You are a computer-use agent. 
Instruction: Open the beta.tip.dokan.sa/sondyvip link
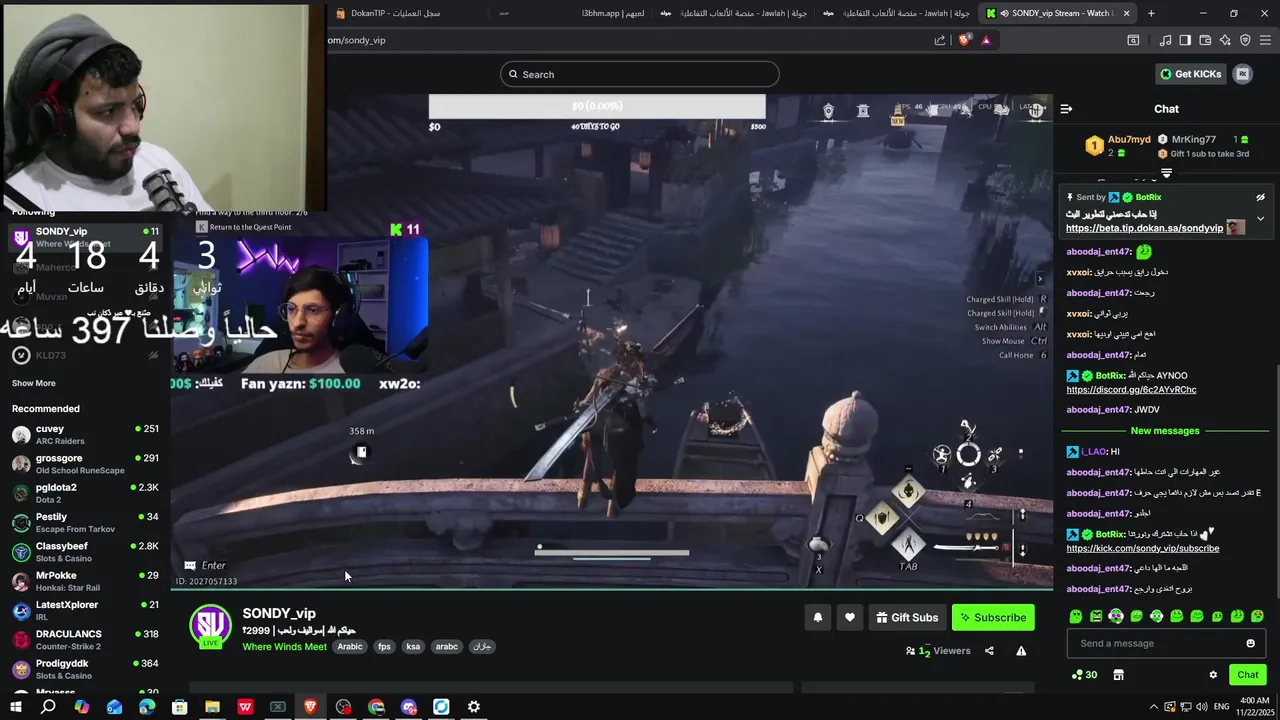coord(1144,228)
